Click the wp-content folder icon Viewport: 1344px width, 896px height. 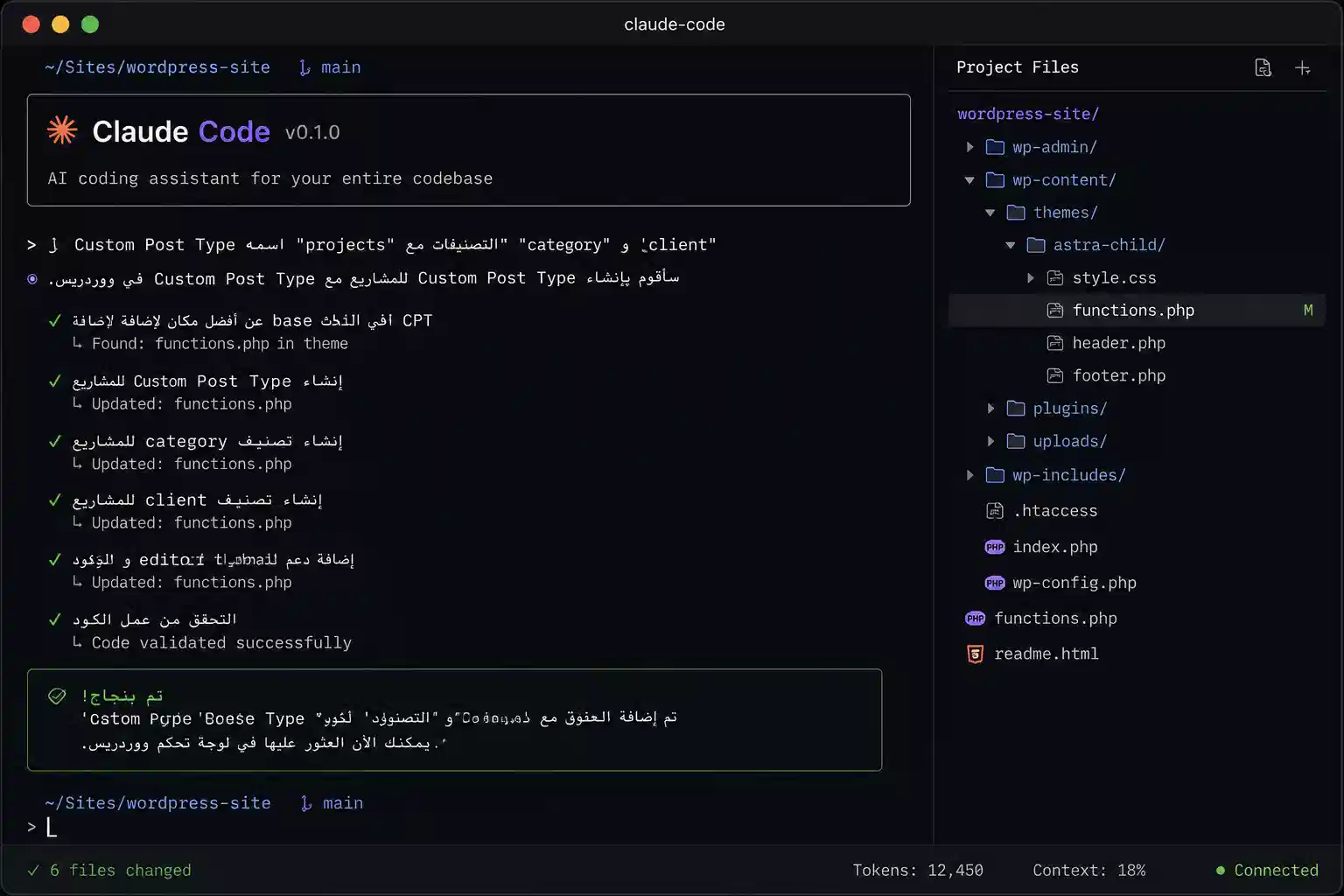pos(995,180)
